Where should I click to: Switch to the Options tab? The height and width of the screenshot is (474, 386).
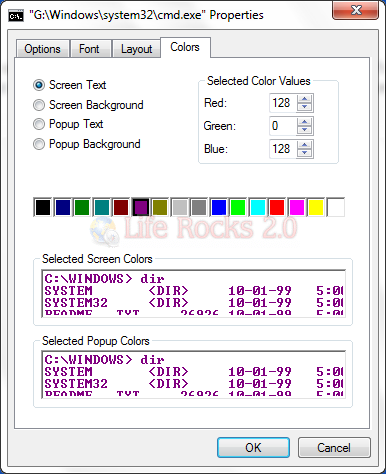point(43,49)
